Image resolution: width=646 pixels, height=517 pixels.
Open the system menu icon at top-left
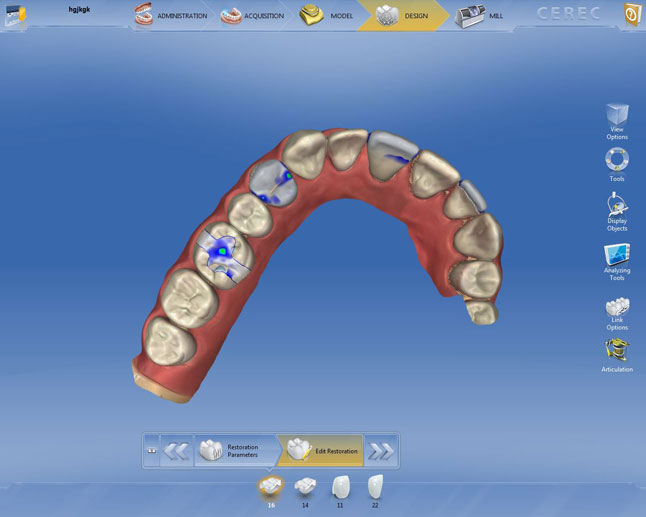pyautogui.click(x=15, y=15)
